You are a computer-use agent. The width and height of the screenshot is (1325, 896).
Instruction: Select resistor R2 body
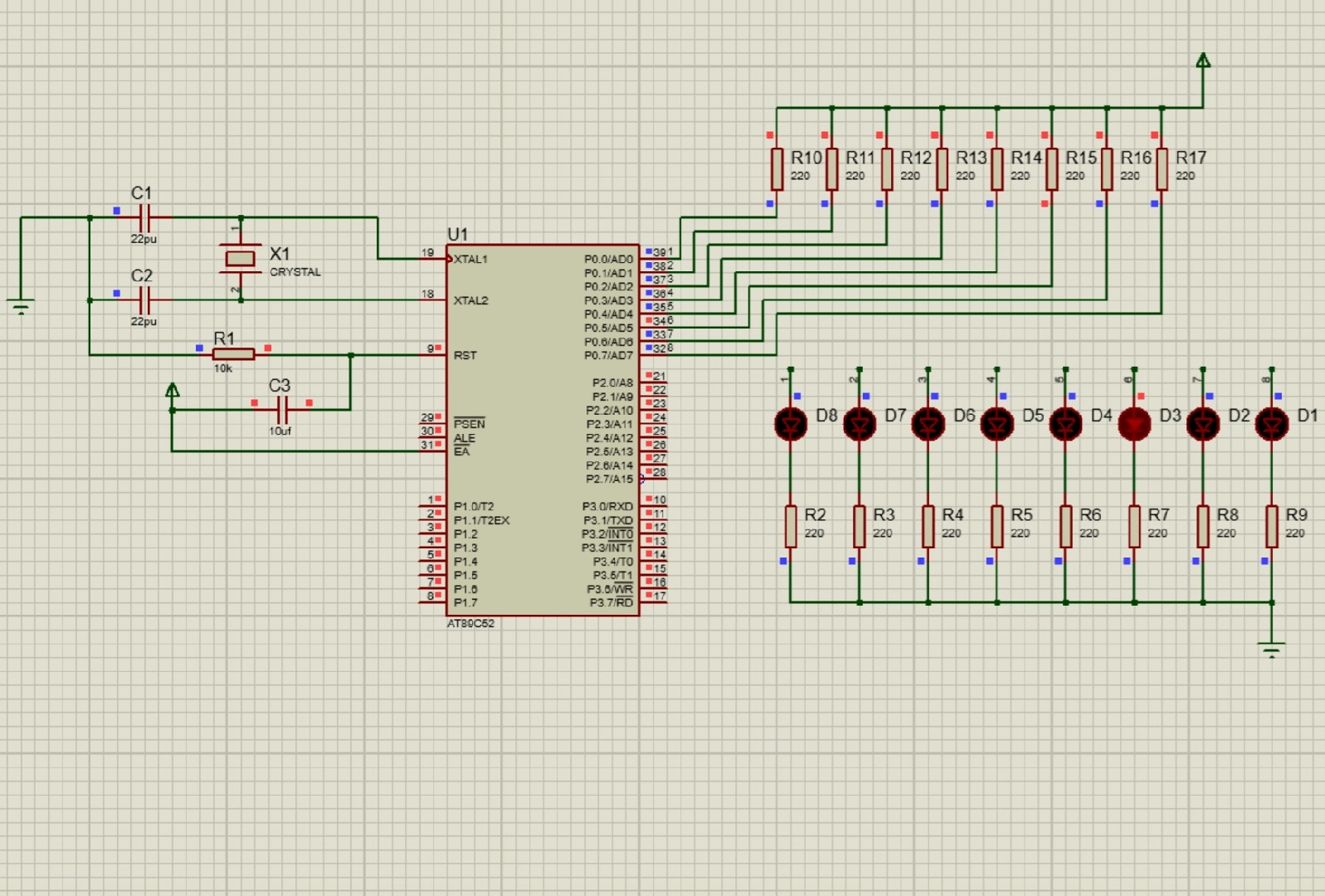(x=791, y=527)
